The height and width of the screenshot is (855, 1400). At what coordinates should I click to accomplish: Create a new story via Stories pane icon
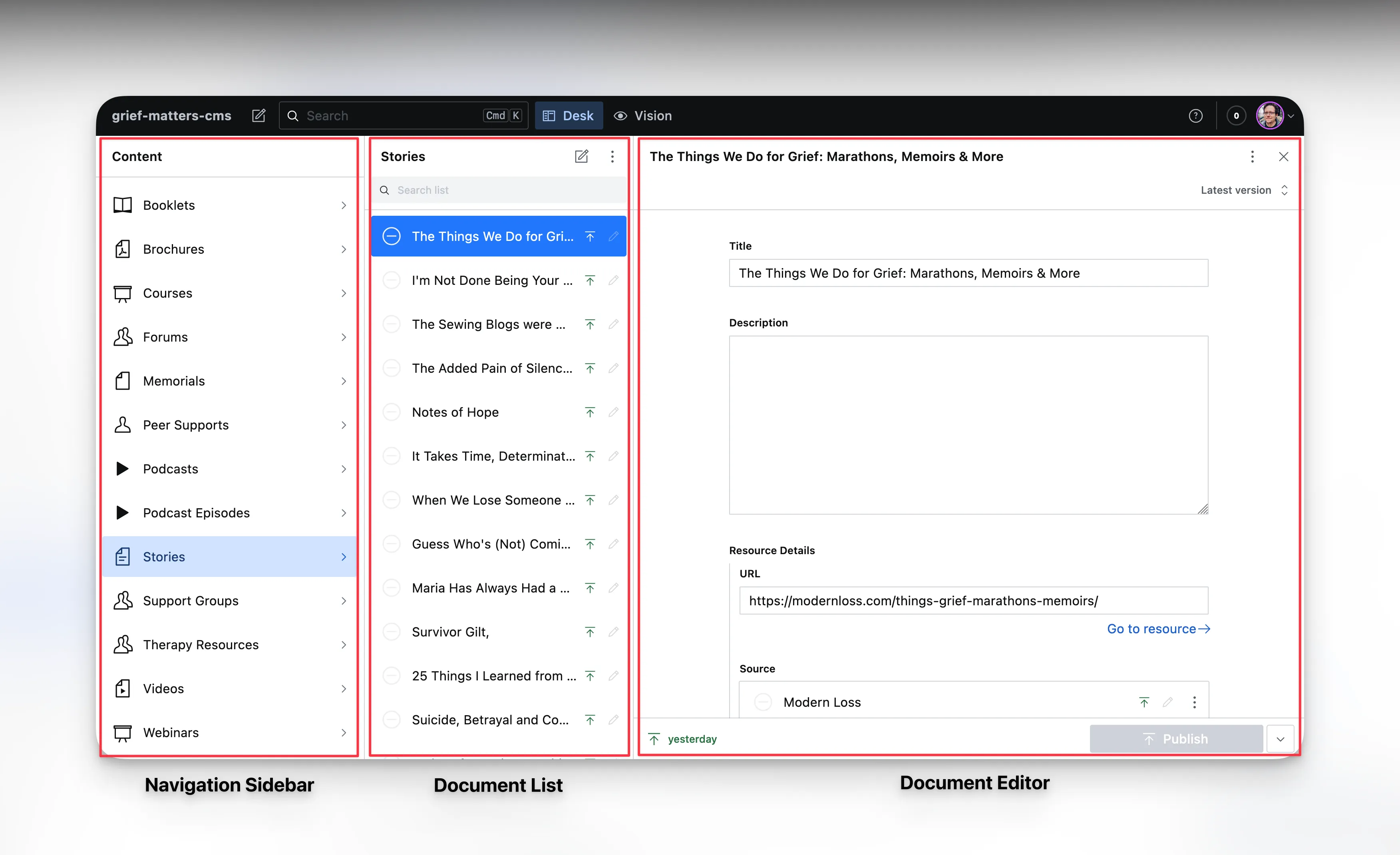coord(581,156)
